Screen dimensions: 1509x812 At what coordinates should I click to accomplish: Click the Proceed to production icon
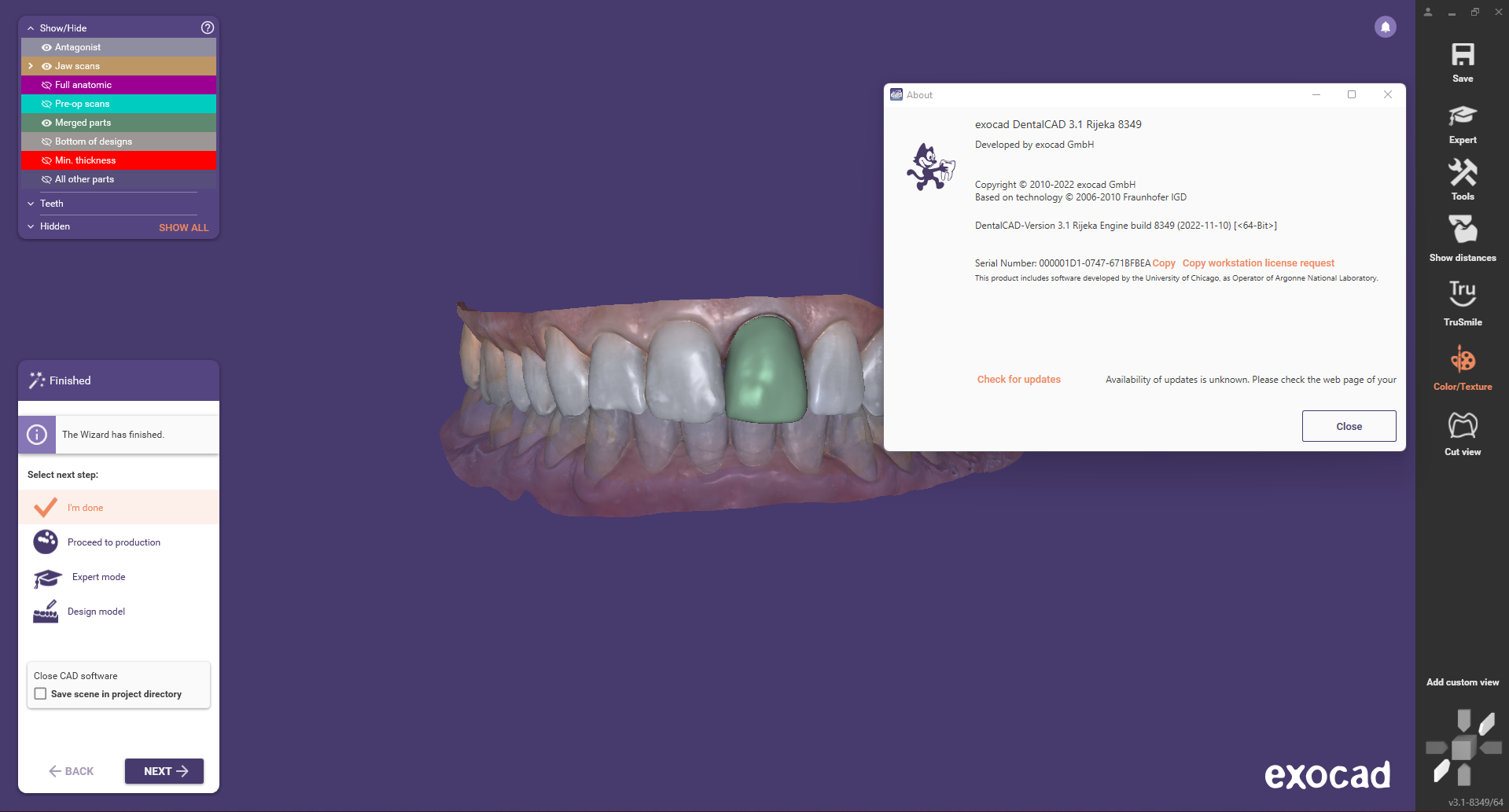click(46, 542)
